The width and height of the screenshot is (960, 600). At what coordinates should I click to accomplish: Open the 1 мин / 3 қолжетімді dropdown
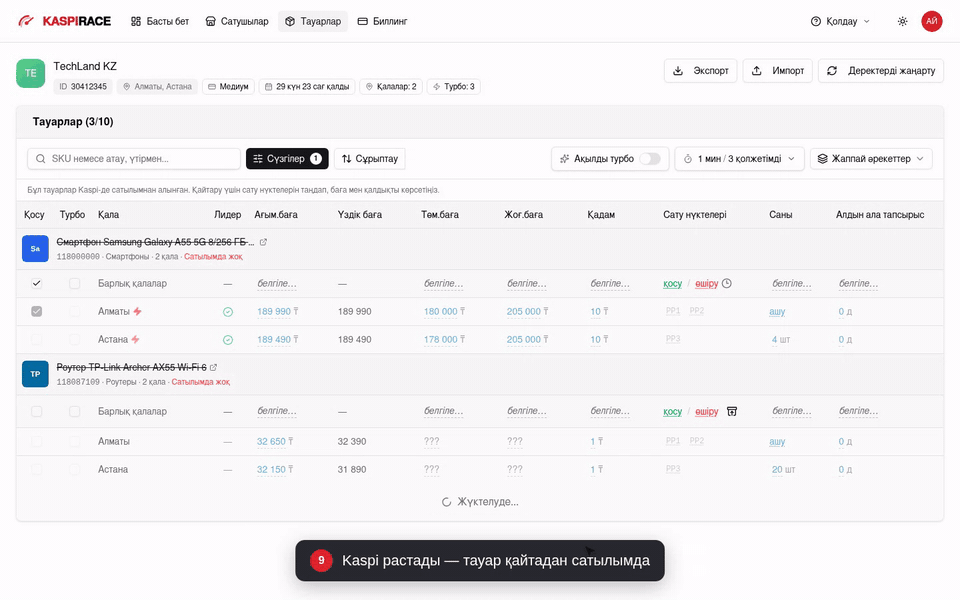pyautogui.click(x=740, y=159)
